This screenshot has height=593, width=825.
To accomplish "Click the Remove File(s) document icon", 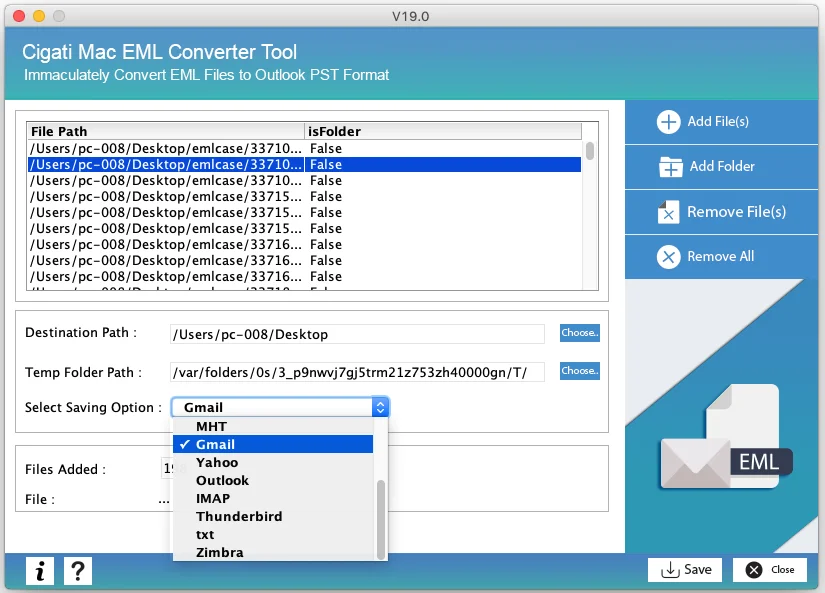I will tap(668, 212).
